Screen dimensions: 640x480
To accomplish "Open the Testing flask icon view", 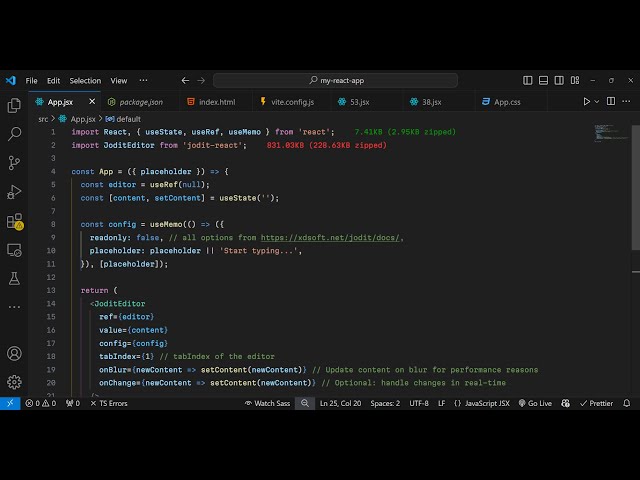I will pyautogui.click(x=14, y=278).
